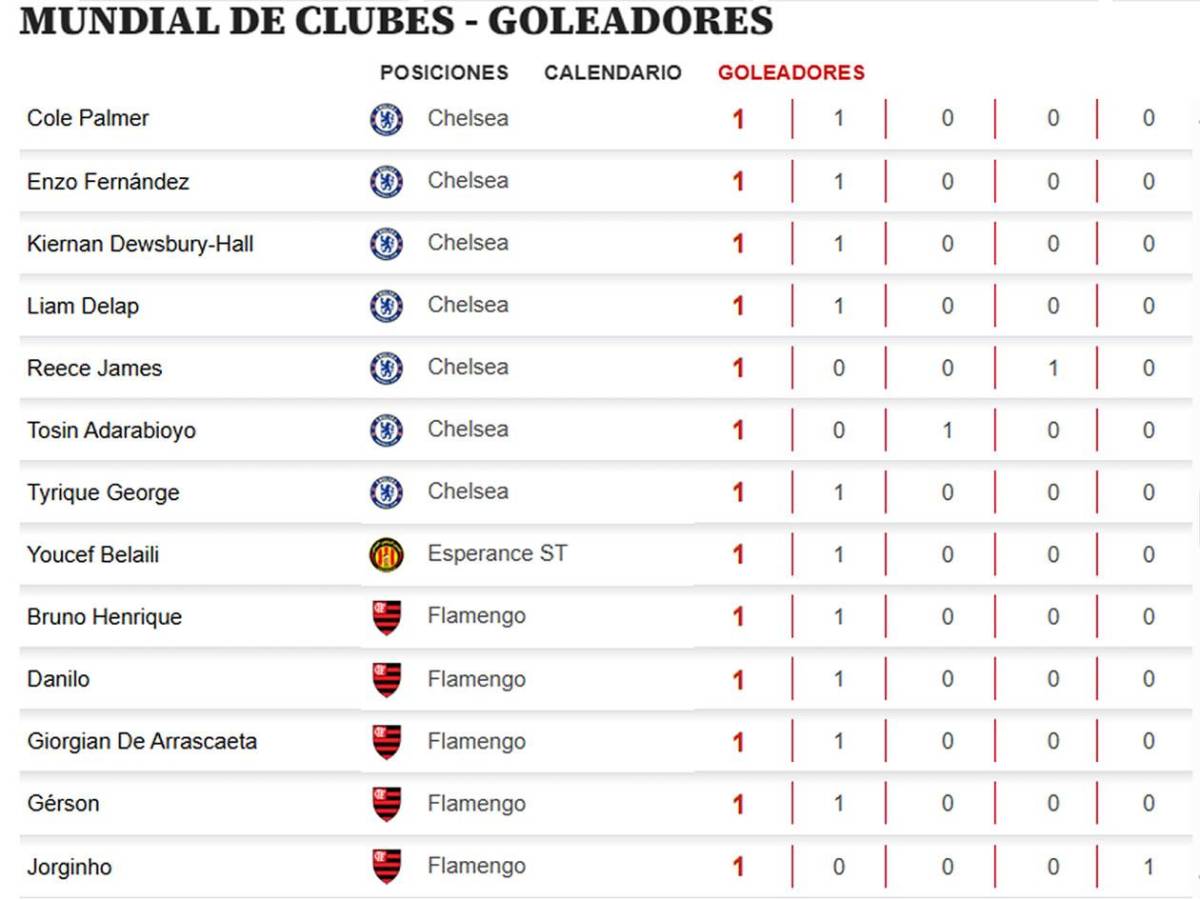Image resolution: width=1200 pixels, height=900 pixels.
Task: Select the GOLEADORES tab
Action: pos(791,72)
